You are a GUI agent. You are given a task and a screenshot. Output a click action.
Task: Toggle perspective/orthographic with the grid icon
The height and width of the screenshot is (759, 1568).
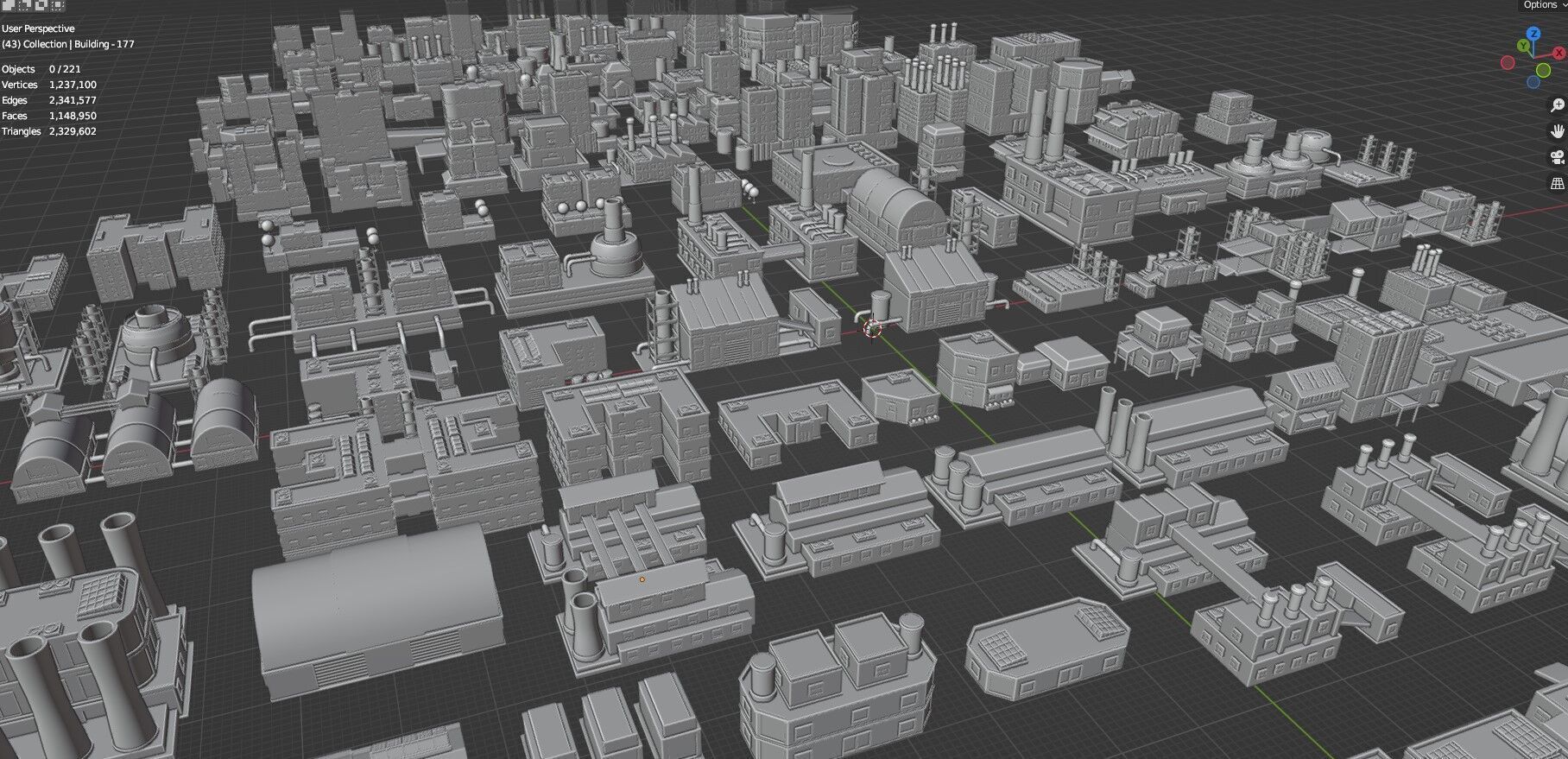[1558, 183]
